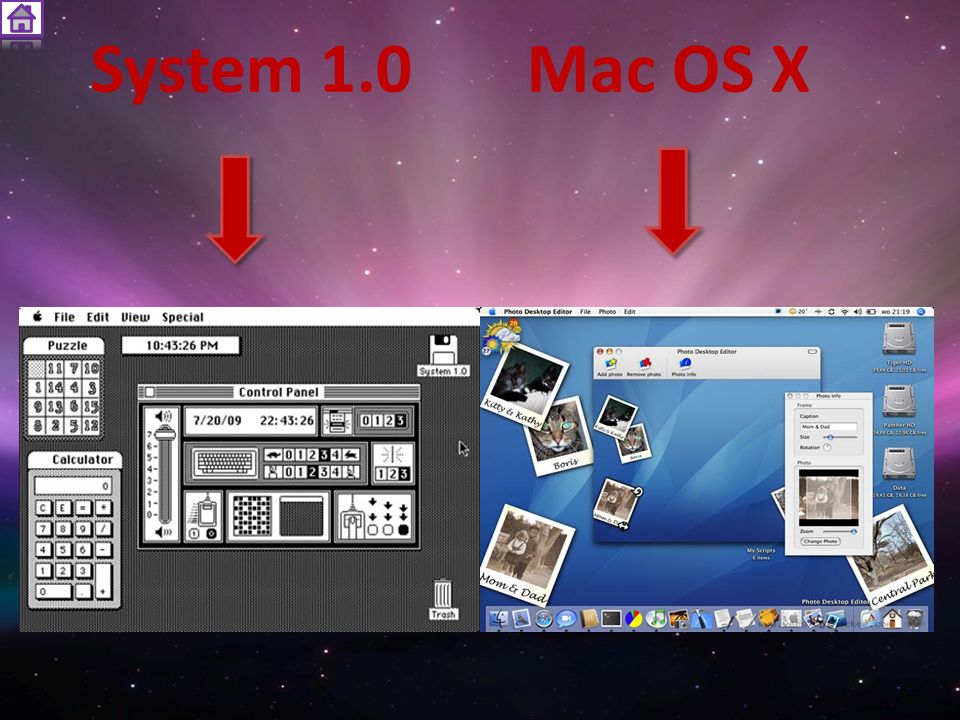Click the Change Photo button
Screen dimensions: 960x720
(820, 541)
